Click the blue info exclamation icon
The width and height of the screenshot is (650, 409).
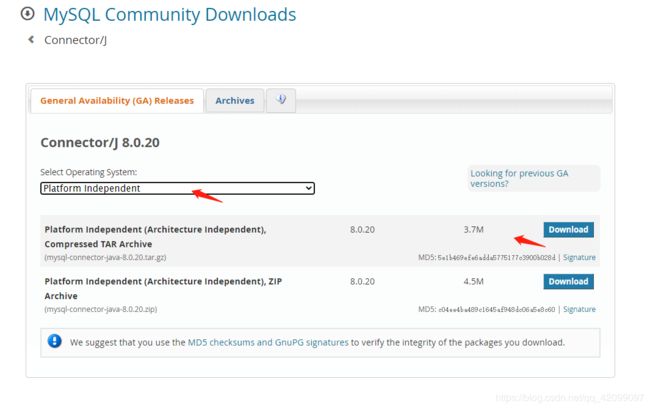coord(54,341)
